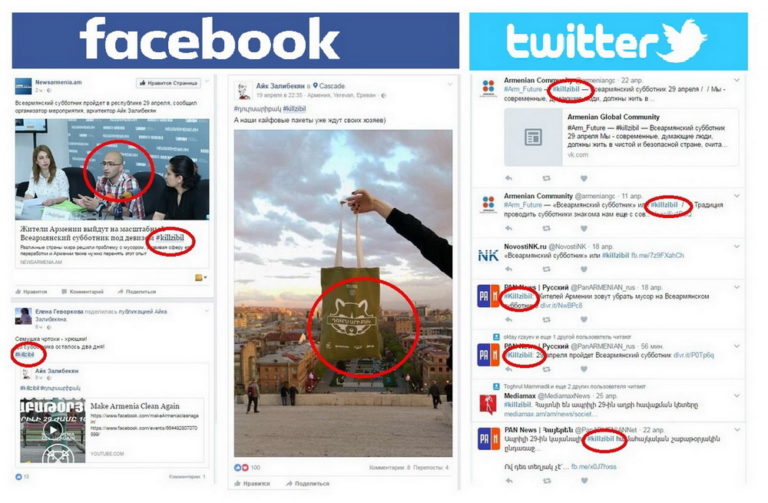Screen dimensions: 768x503
Task: Play the Make Armenia Clean Again video
Action: tap(53, 431)
